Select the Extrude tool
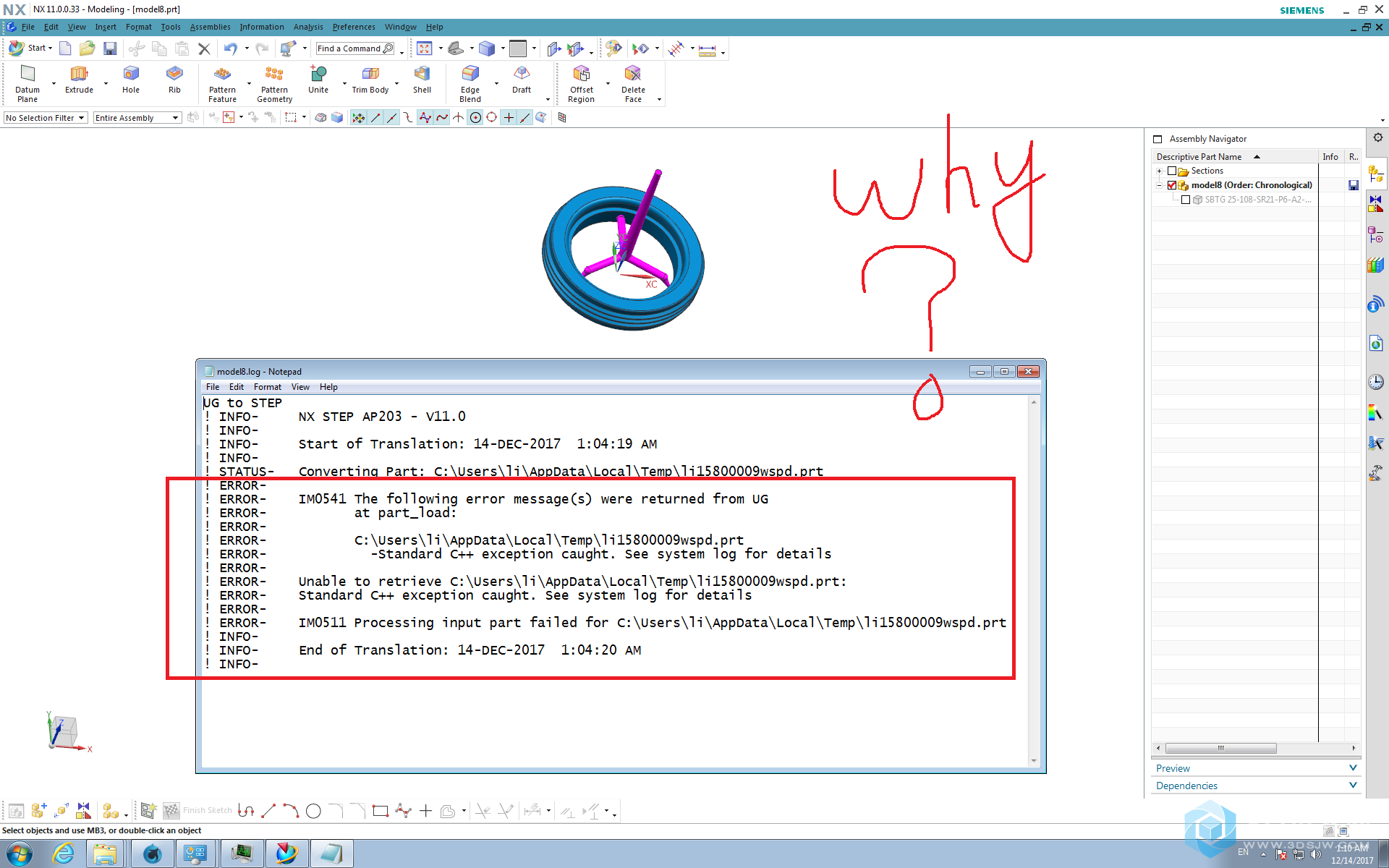The width and height of the screenshot is (1389, 868). (79, 80)
